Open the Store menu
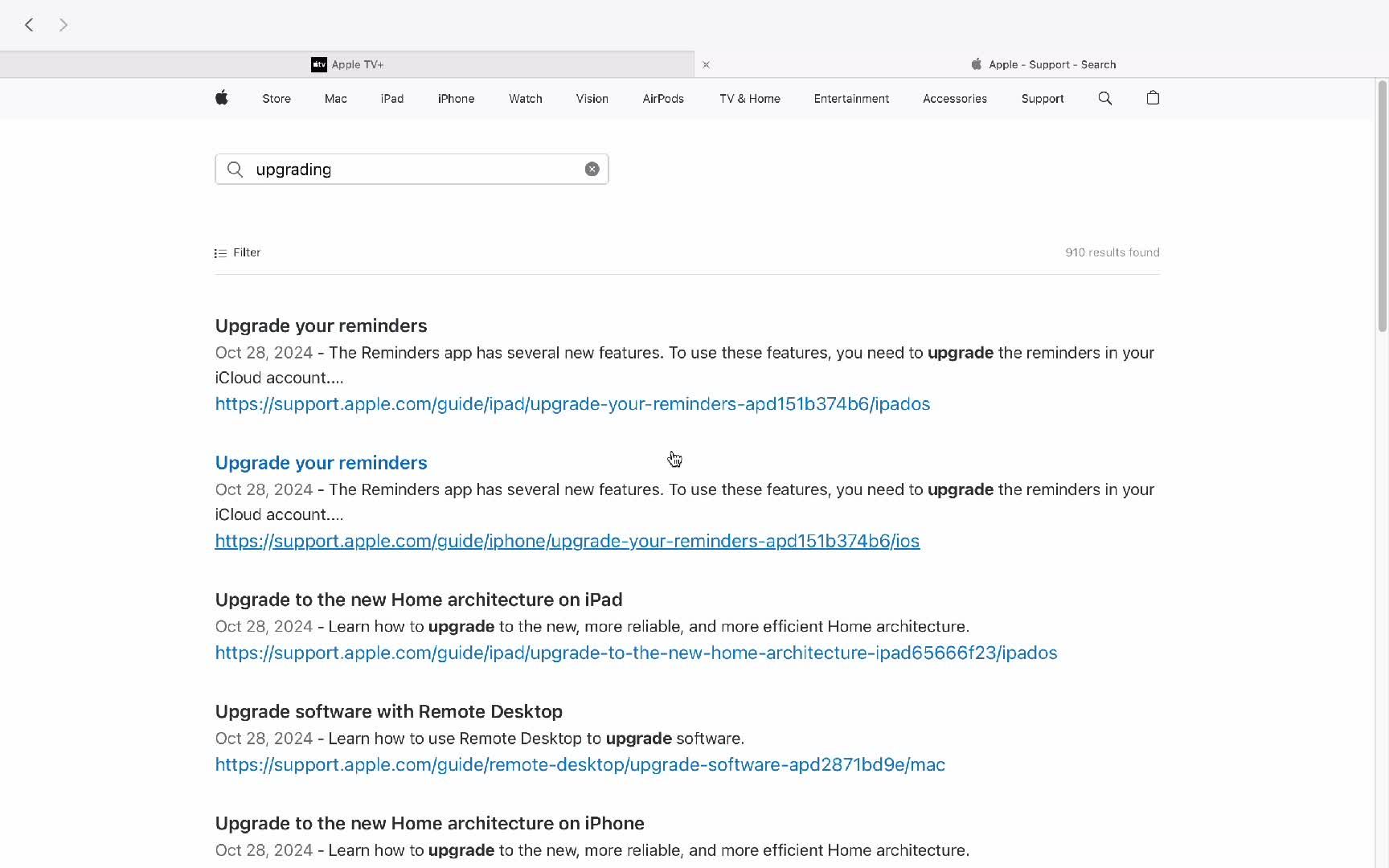Viewport: 1389px width, 868px height. (277, 99)
